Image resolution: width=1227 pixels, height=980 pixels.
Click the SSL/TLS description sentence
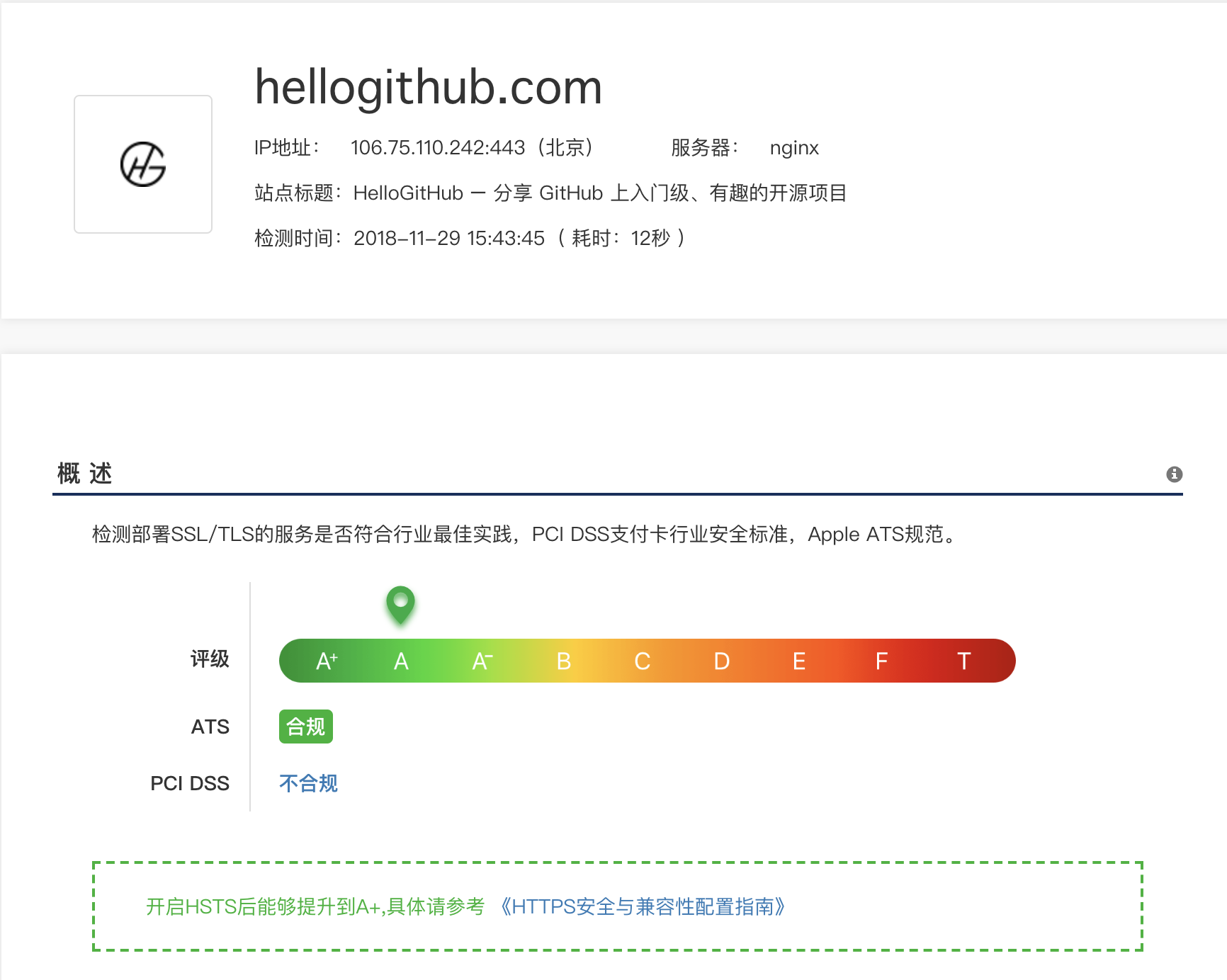tap(526, 535)
